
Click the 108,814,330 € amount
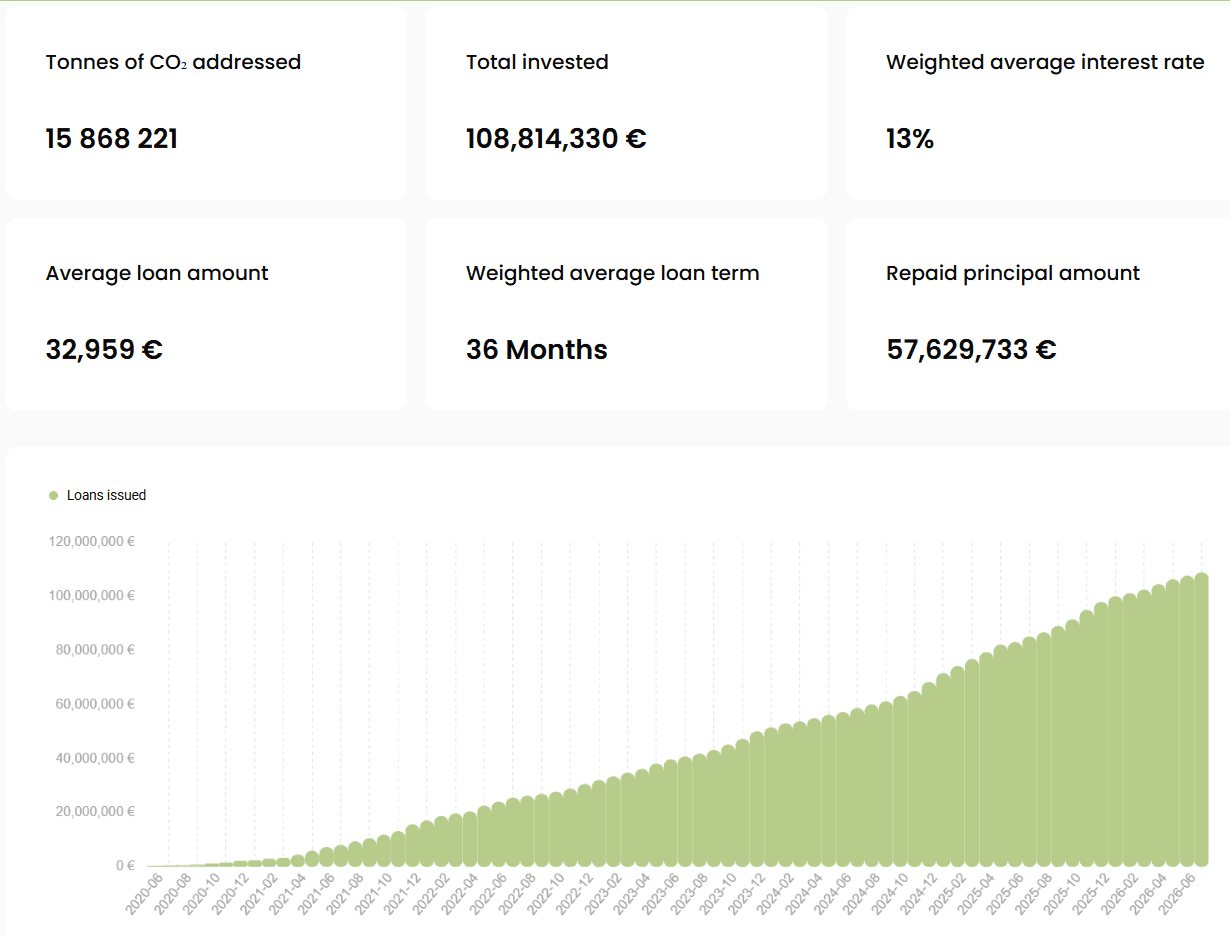tap(556, 139)
